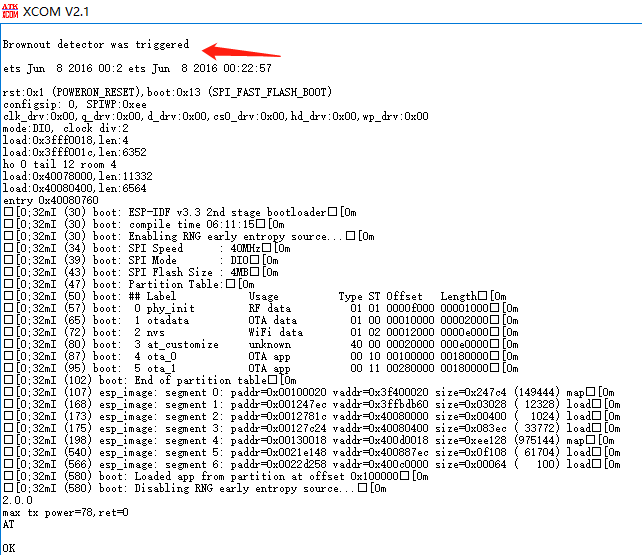Click the 'load:0x40080400,len:6564' line
The width and height of the screenshot is (642, 555).
pos(75,188)
